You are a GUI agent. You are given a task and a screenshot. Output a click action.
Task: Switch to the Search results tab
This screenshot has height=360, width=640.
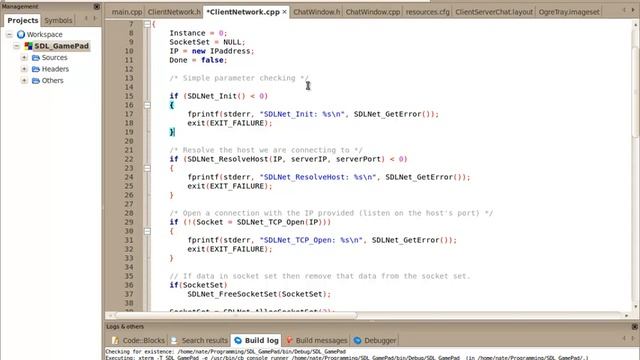[x=200, y=340]
